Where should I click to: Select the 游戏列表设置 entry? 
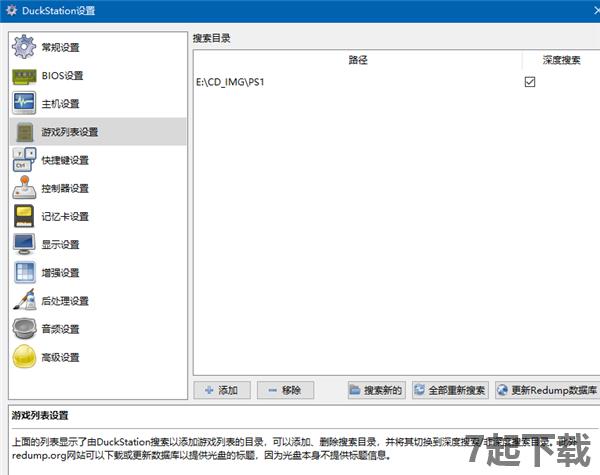click(98, 132)
